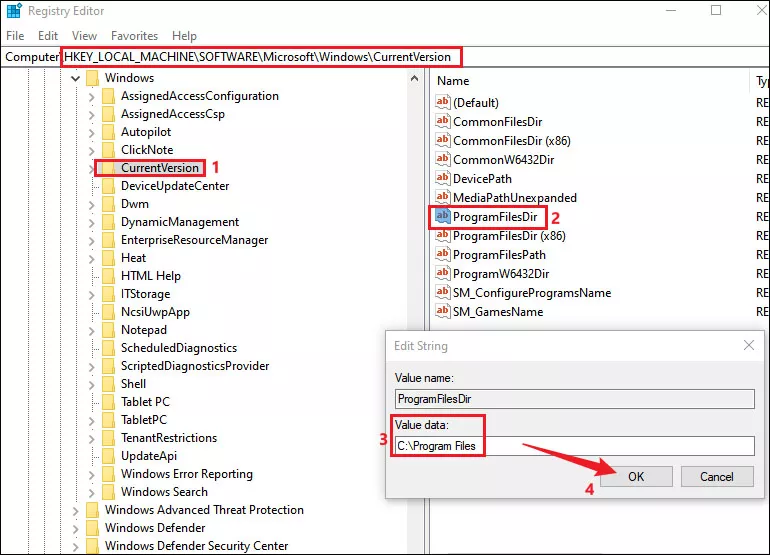Click the ProgramFilesDir value icon
The height and width of the screenshot is (555, 770).
click(442, 217)
